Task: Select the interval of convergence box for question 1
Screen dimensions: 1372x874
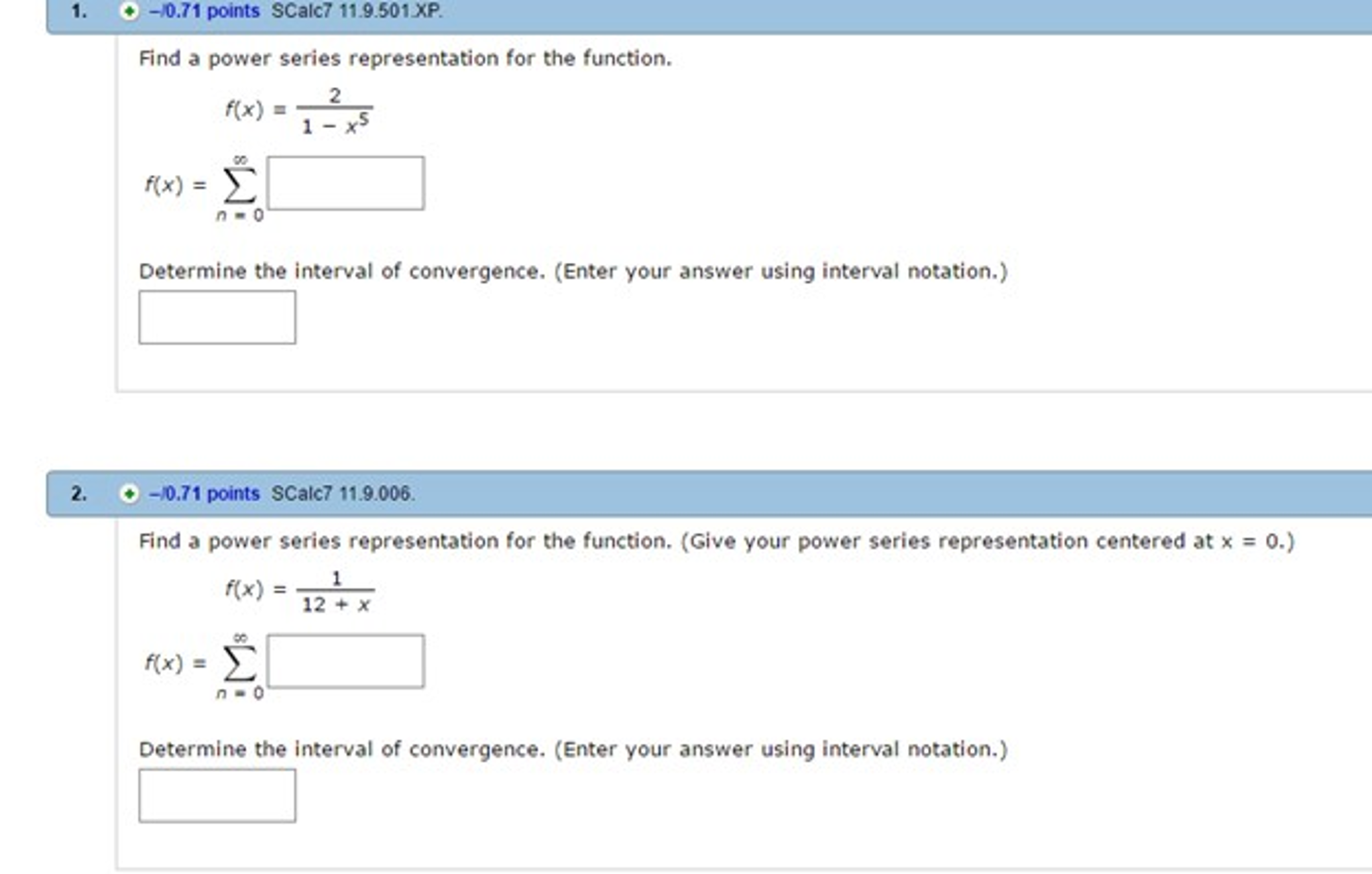Action: pyautogui.click(x=217, y=317)
